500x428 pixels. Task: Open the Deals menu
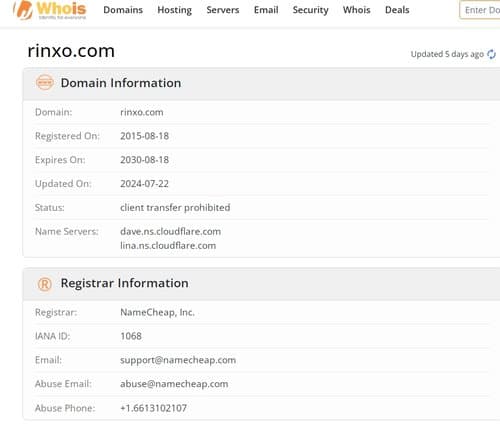397,10
